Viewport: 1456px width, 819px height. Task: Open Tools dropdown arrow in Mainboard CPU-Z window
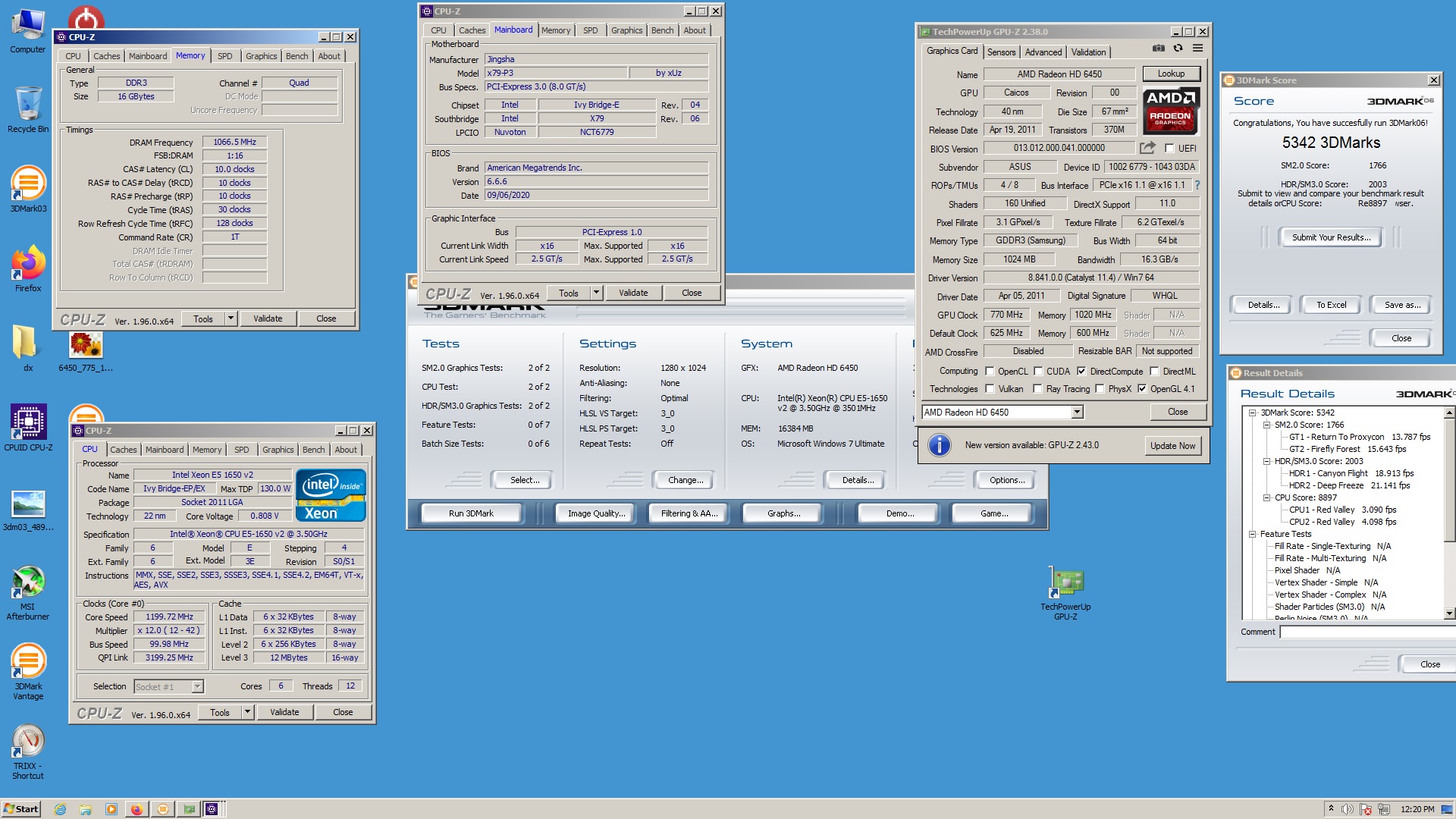pos(596,293)
